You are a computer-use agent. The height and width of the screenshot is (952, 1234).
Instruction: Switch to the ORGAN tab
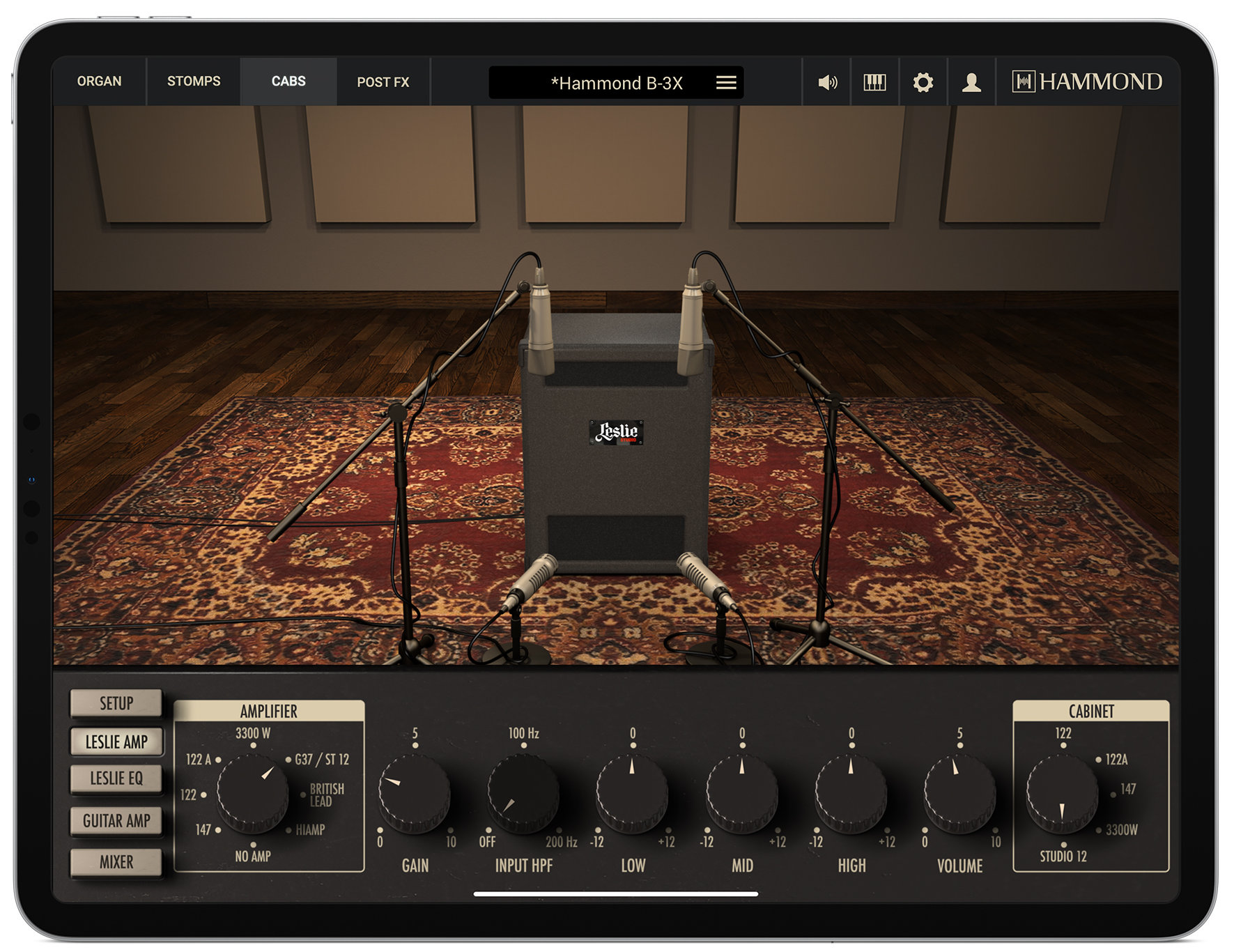tap(100, 81)
